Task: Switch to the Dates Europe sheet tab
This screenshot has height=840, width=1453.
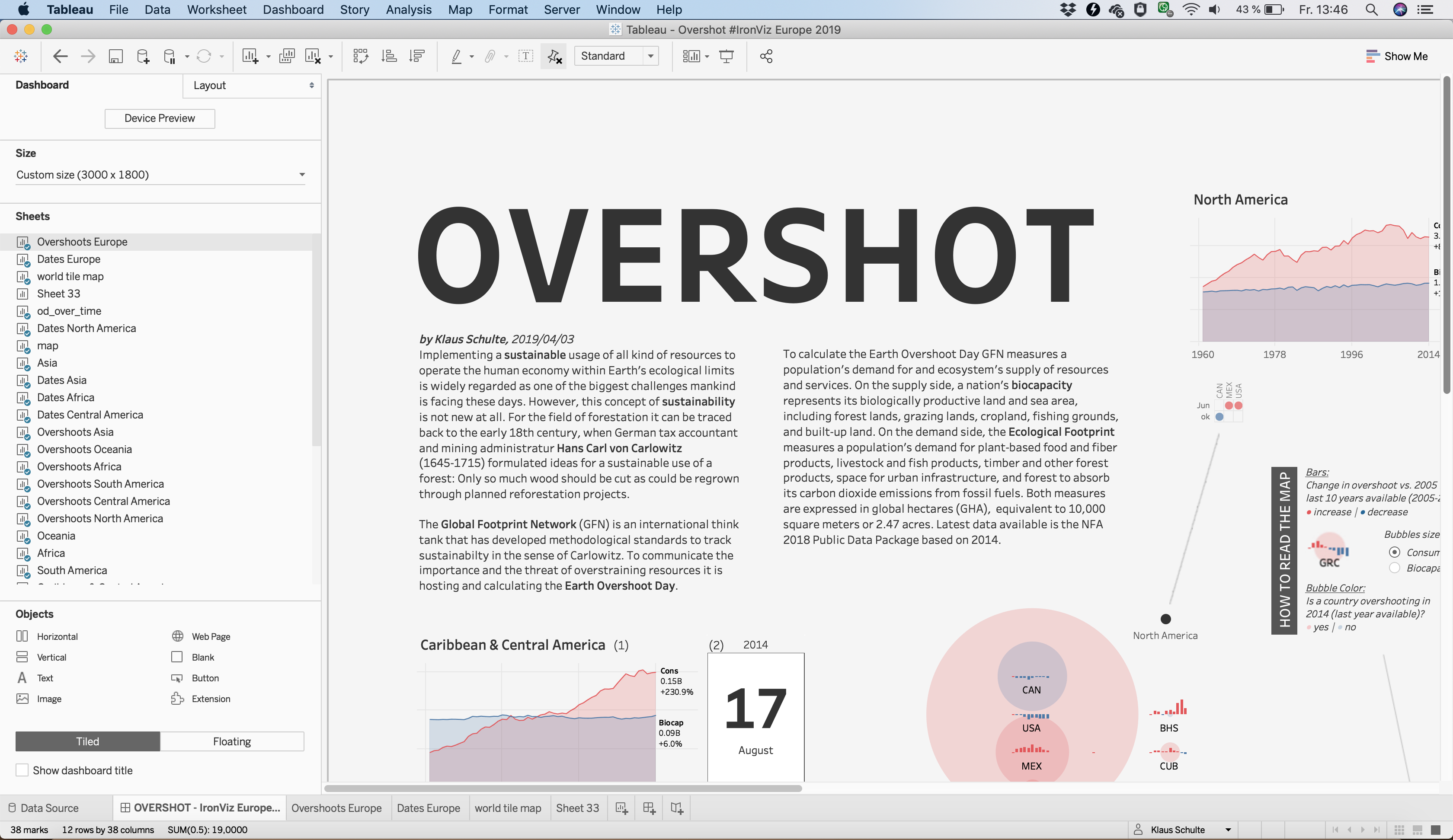Action: pos(428,808)
